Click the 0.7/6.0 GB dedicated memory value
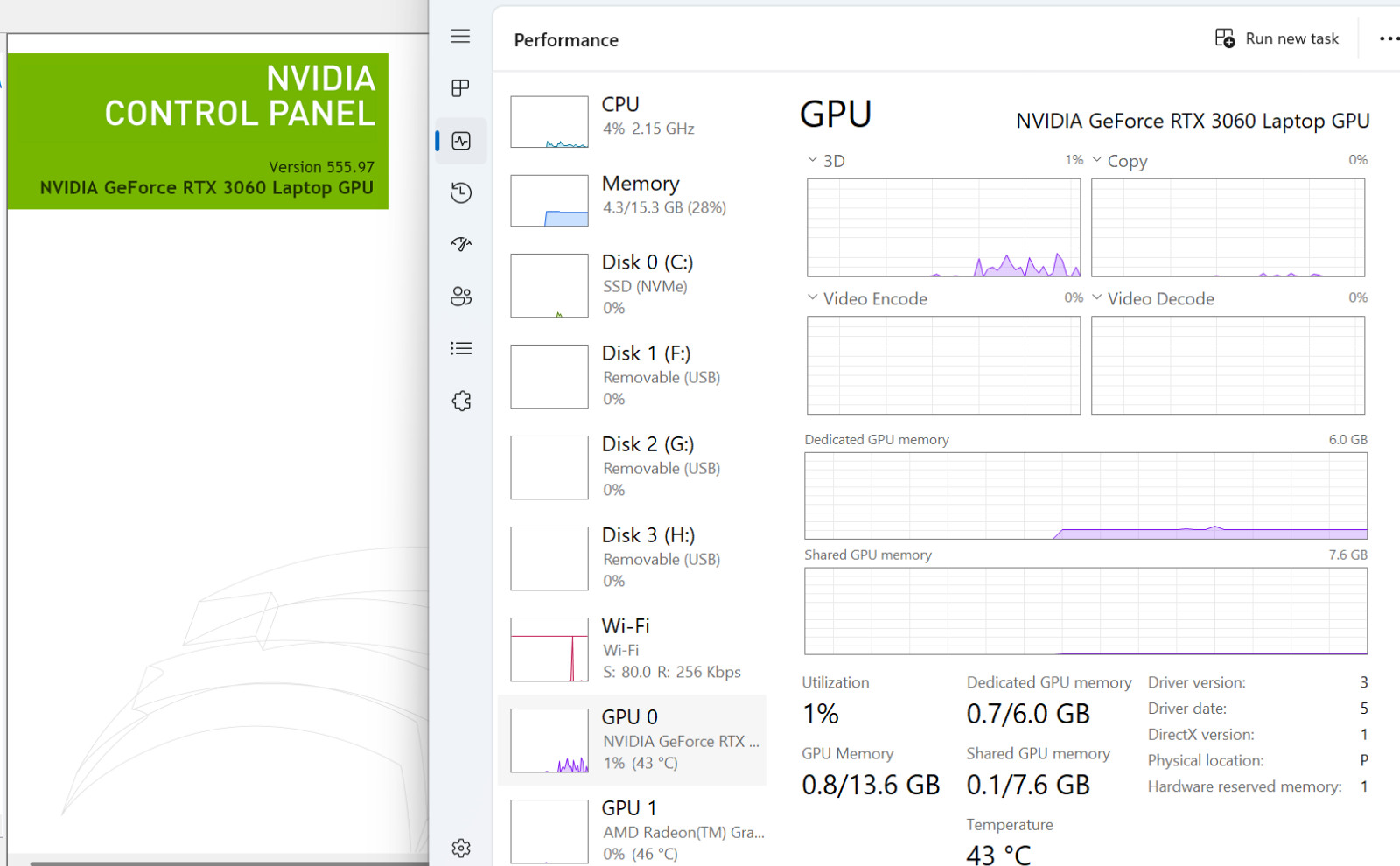Screen dimensions: 1400x866 tap(1028, 714)
